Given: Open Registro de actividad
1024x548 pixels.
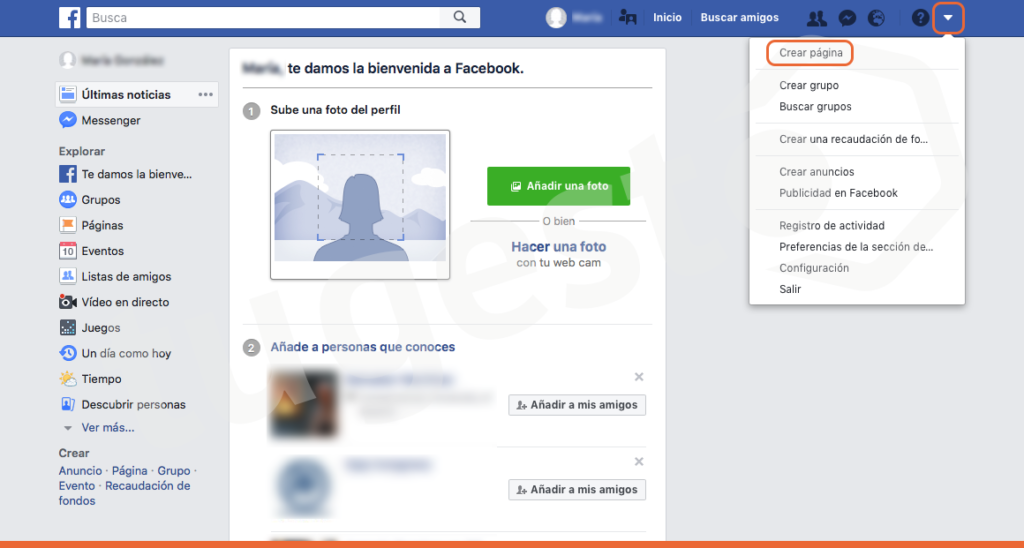Looking at the screenshot, I should [x=831, y=225].
